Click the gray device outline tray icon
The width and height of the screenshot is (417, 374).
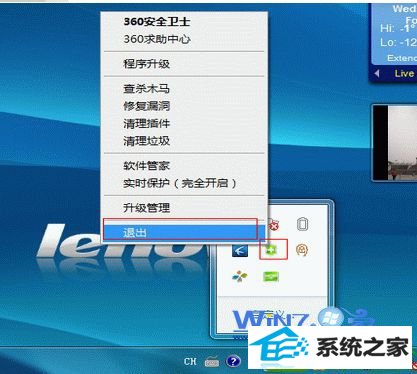[x=302, y=224]
